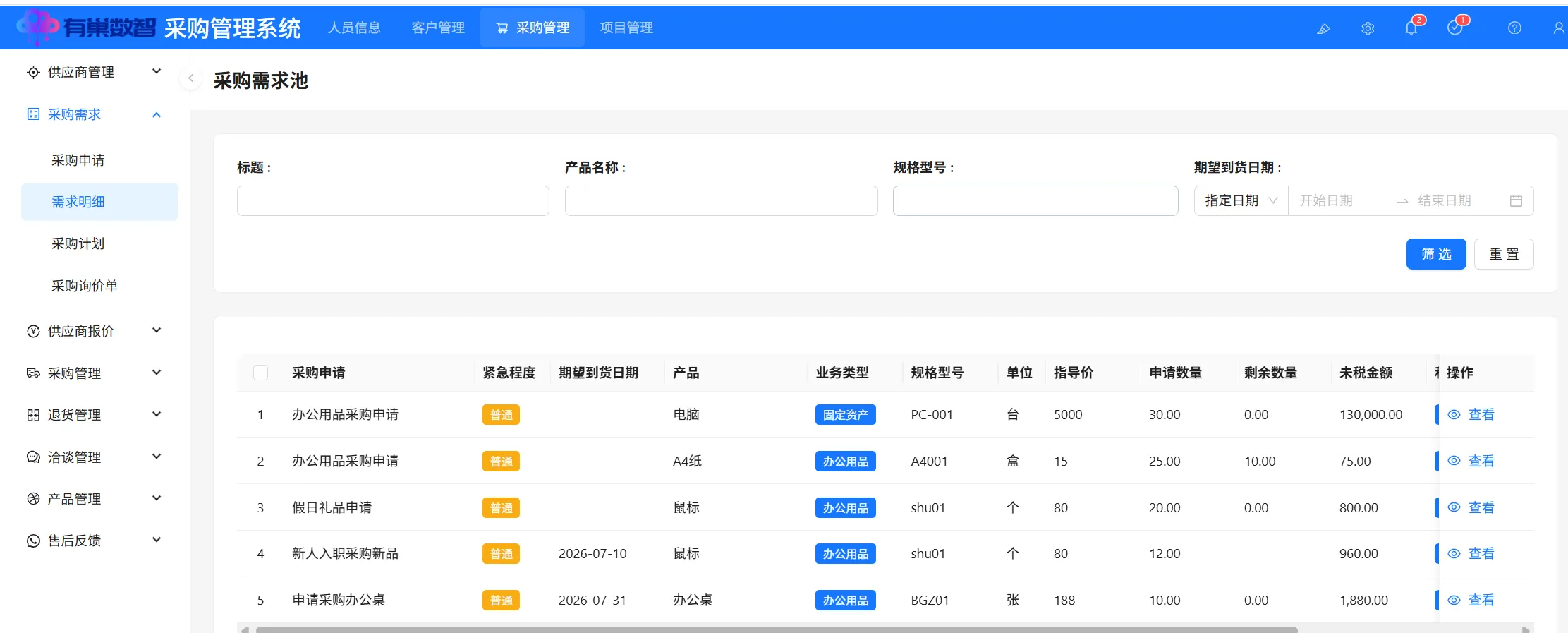Click the 开始日期 start date field
Image resolution: width=1568 pixels, height=633 pixels.
coord(1340,201)
